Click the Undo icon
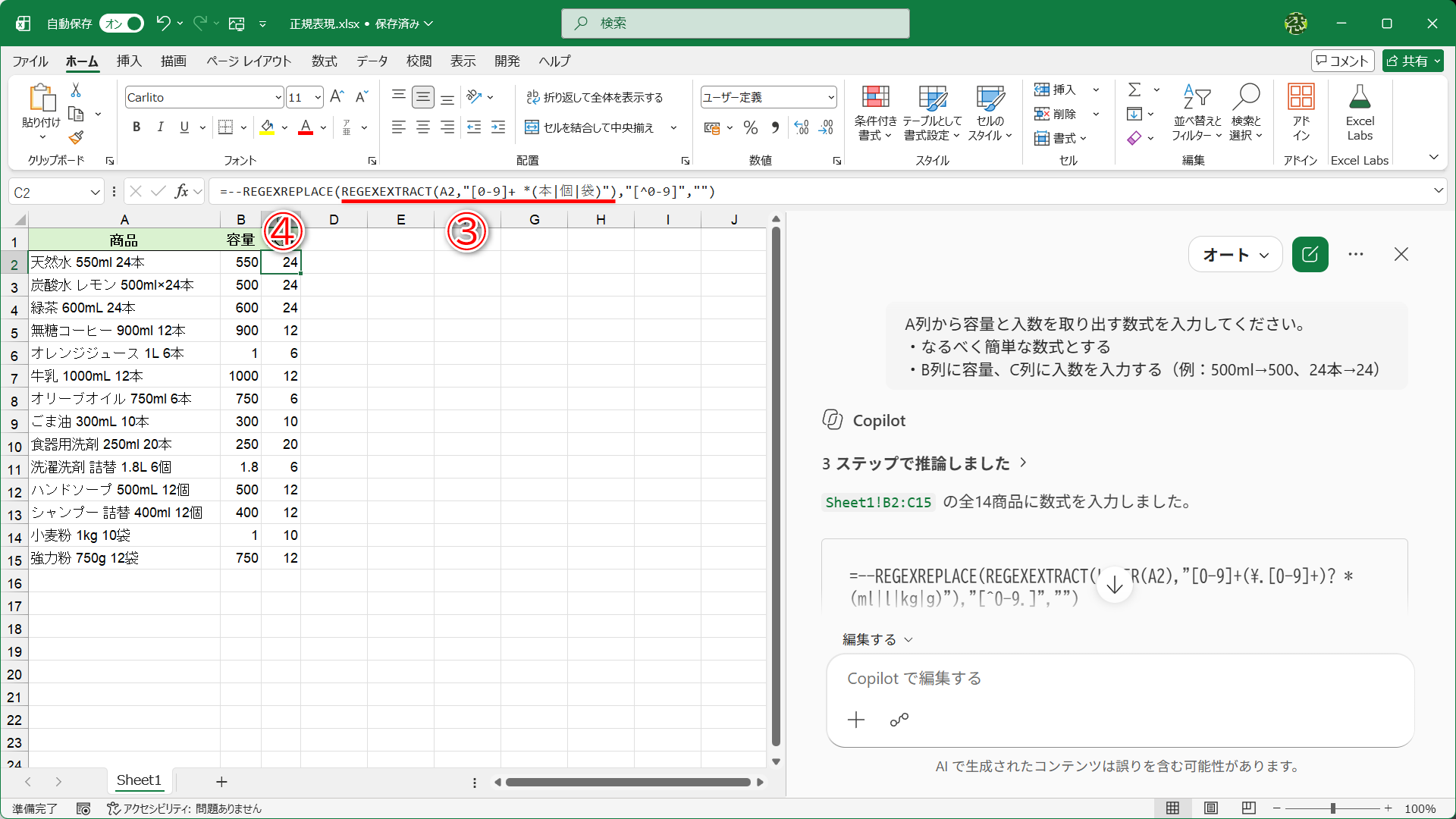 pyautogui.click(x=162, y=24)
